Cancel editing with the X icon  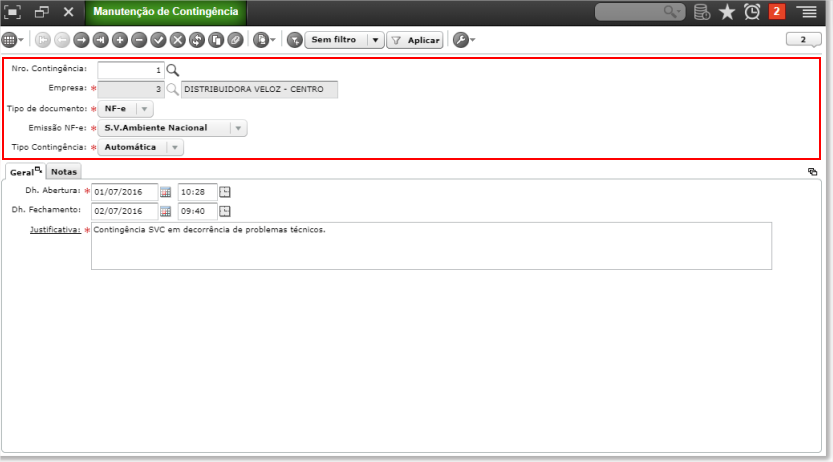coord(177,40)
